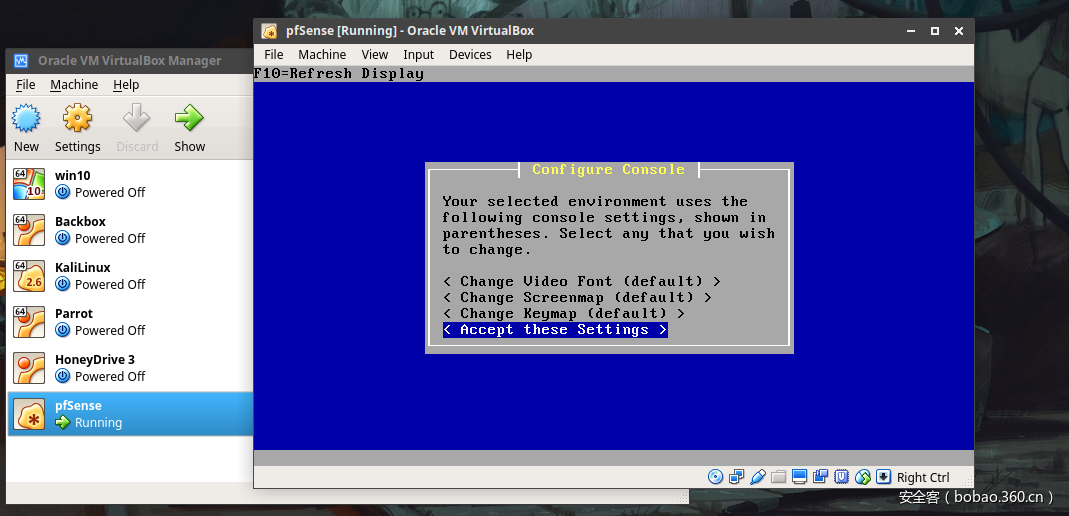The width and height of the screenshot is (1069, 516).
Task: Click the optical disk status icon
Action: tap(715, 477)
